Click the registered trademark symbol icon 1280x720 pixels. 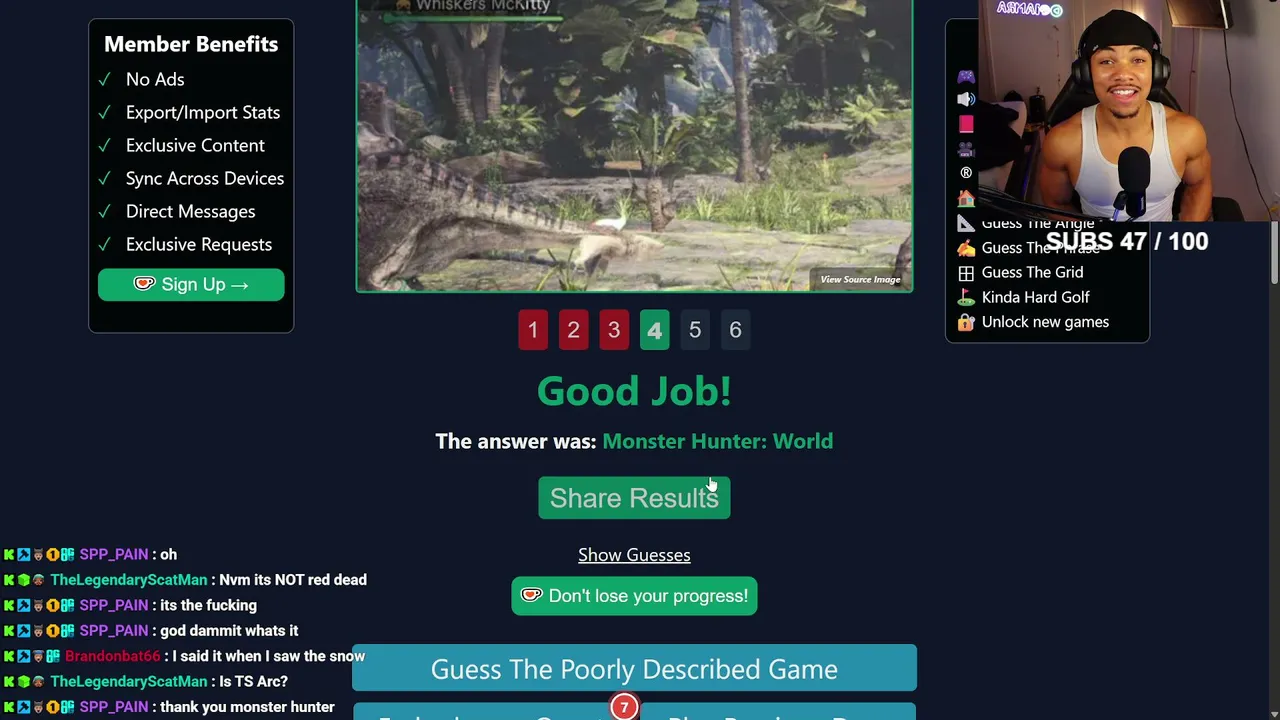click(x=966, y=173)
